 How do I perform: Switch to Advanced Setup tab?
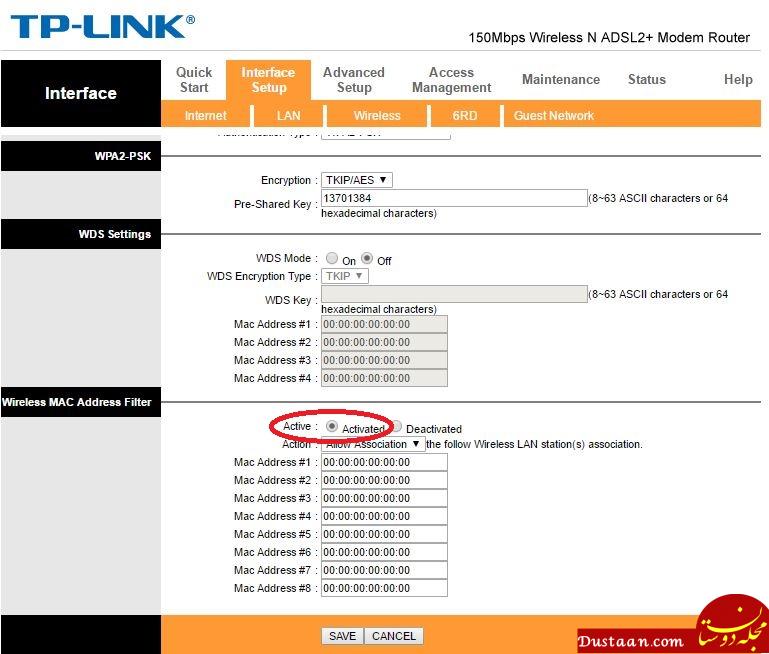click(x=353, y=79)
